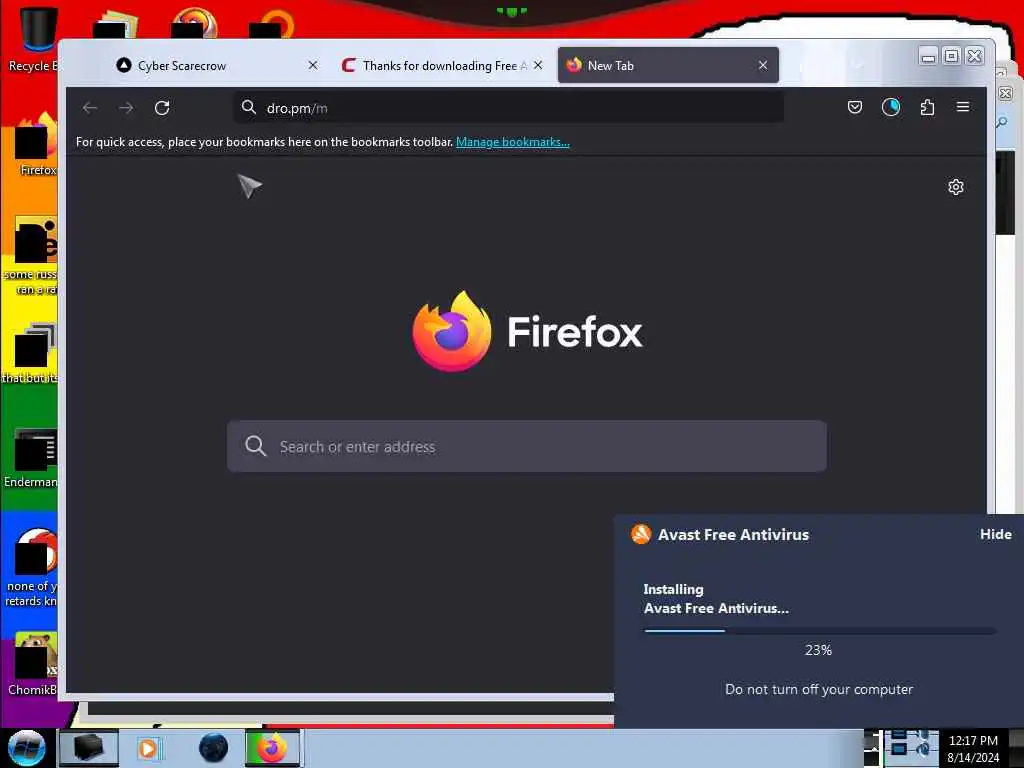Open the Pocket save icon
The height and width of the screenshot is (768, 1024).
pyautogui.click(x=855, y=107)
